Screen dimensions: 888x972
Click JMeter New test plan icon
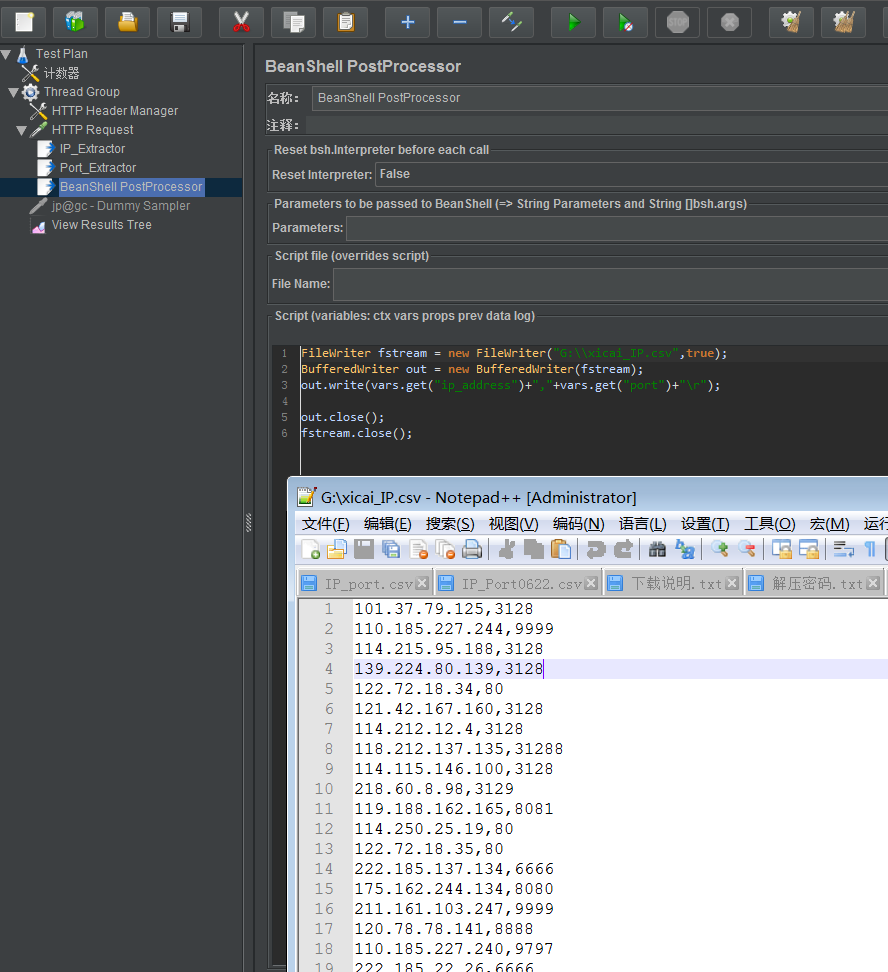pyautogui.click(x=24, y=22)
